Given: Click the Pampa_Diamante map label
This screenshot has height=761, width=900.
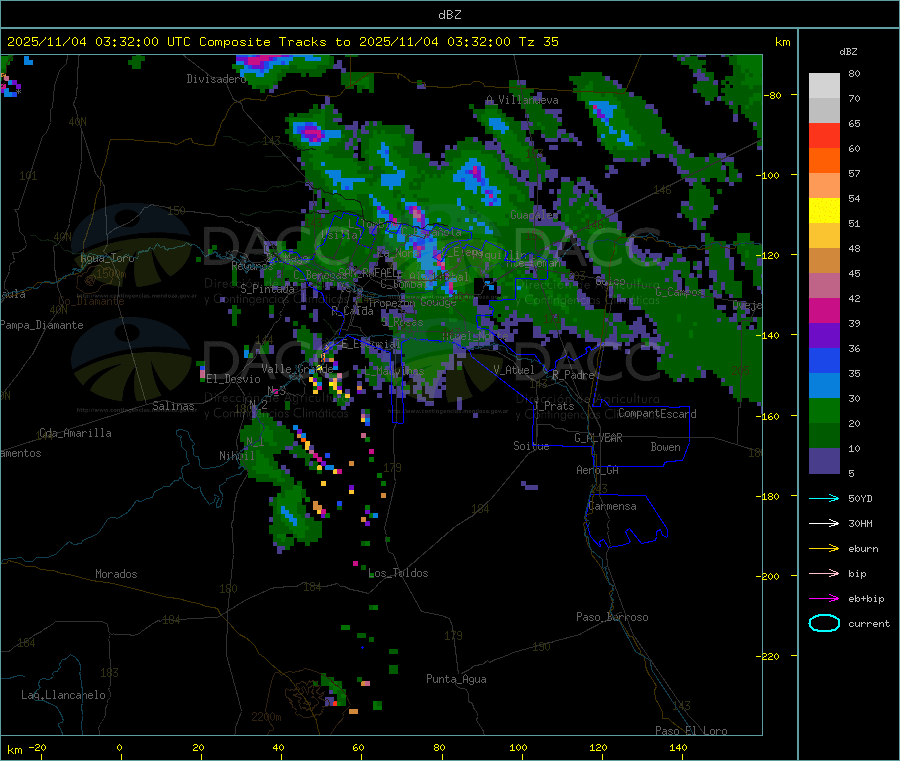Looking at the screenshot, I should point(42,325).
